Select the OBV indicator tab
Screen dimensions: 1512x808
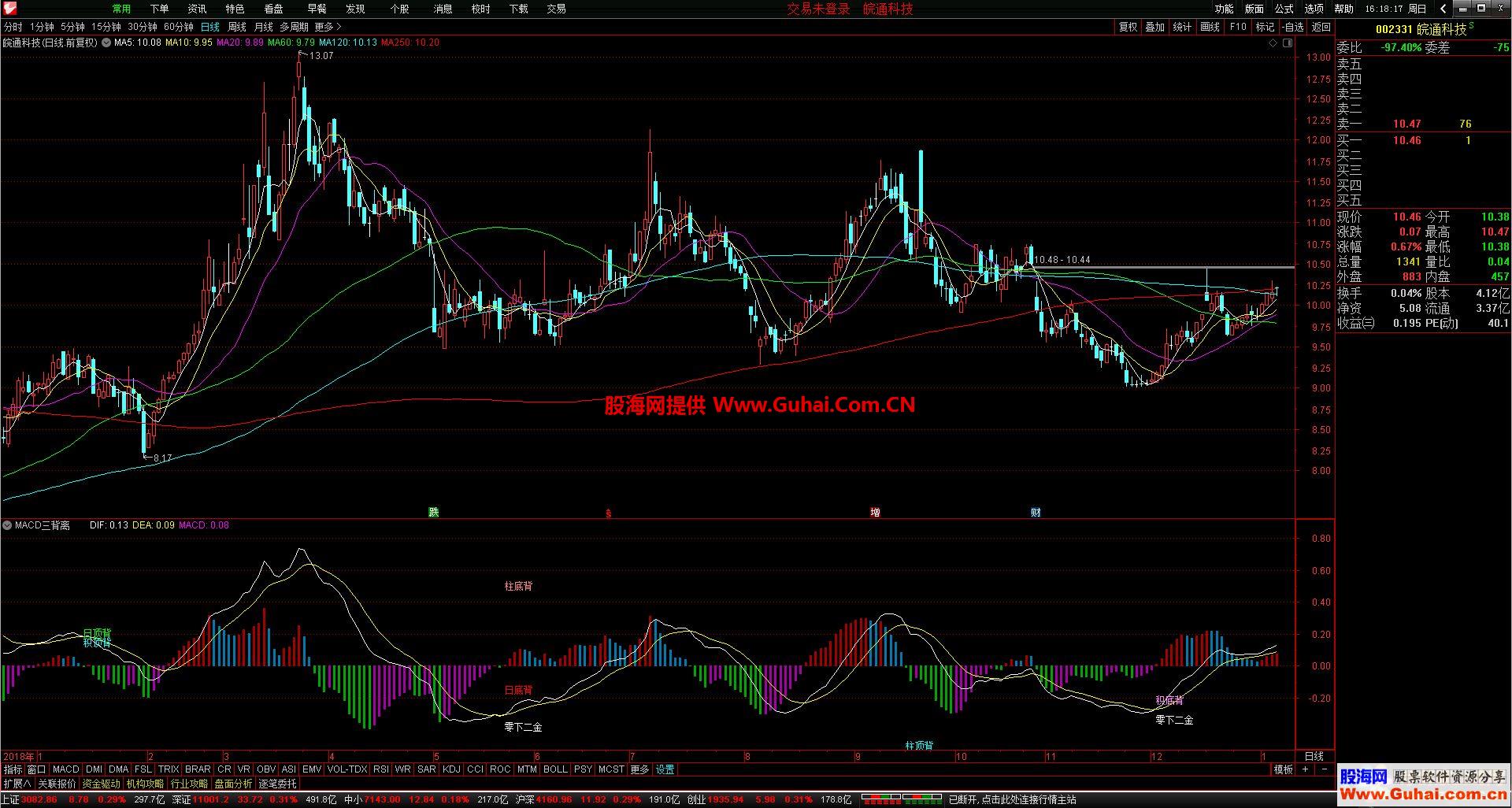(266, 769)
